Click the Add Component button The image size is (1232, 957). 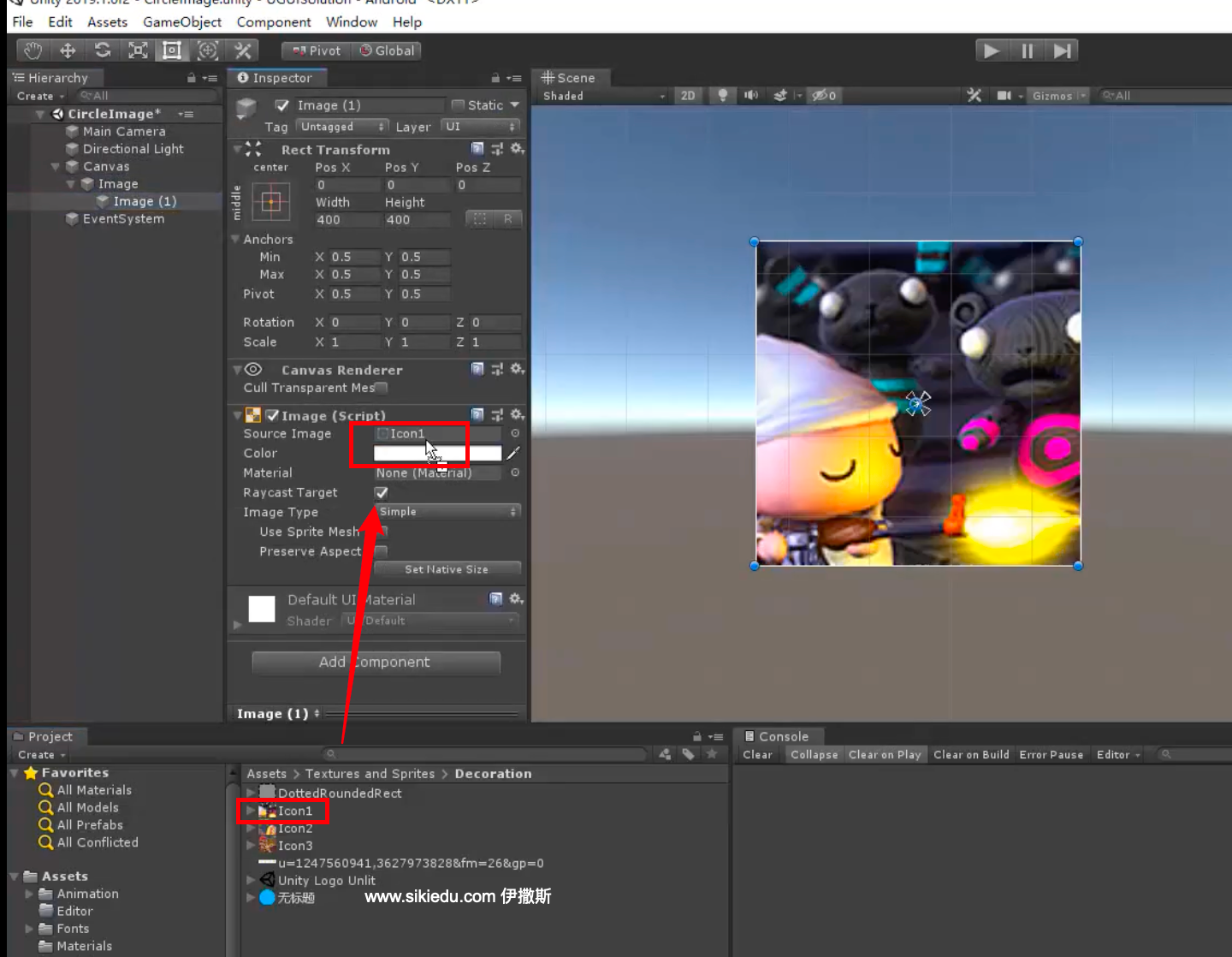click(x=376, y=663)
